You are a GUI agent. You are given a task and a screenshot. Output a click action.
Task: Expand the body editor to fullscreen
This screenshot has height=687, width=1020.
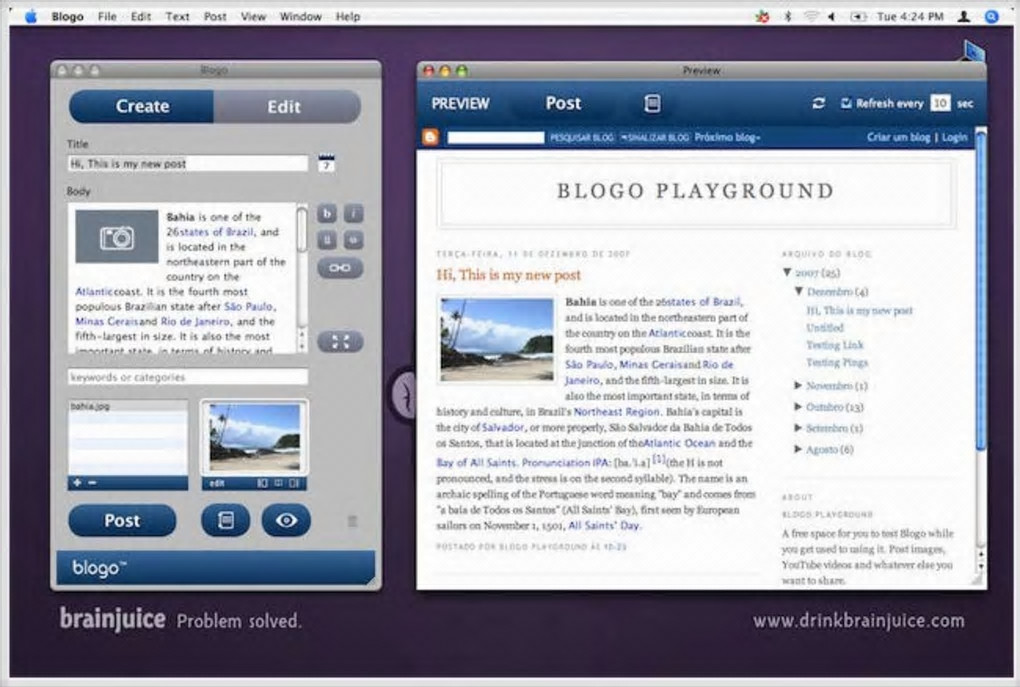pyautogui.click(x=340, y=342)
